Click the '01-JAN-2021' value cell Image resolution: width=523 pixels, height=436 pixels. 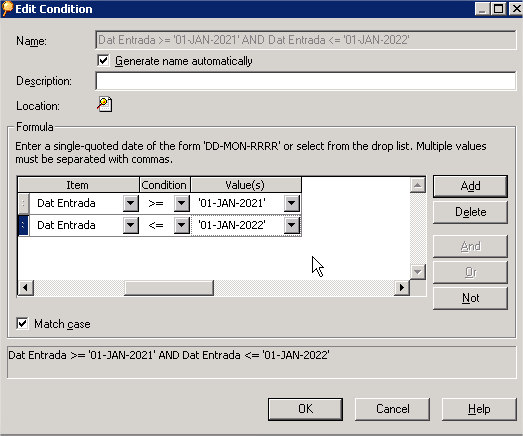[237, 203]
